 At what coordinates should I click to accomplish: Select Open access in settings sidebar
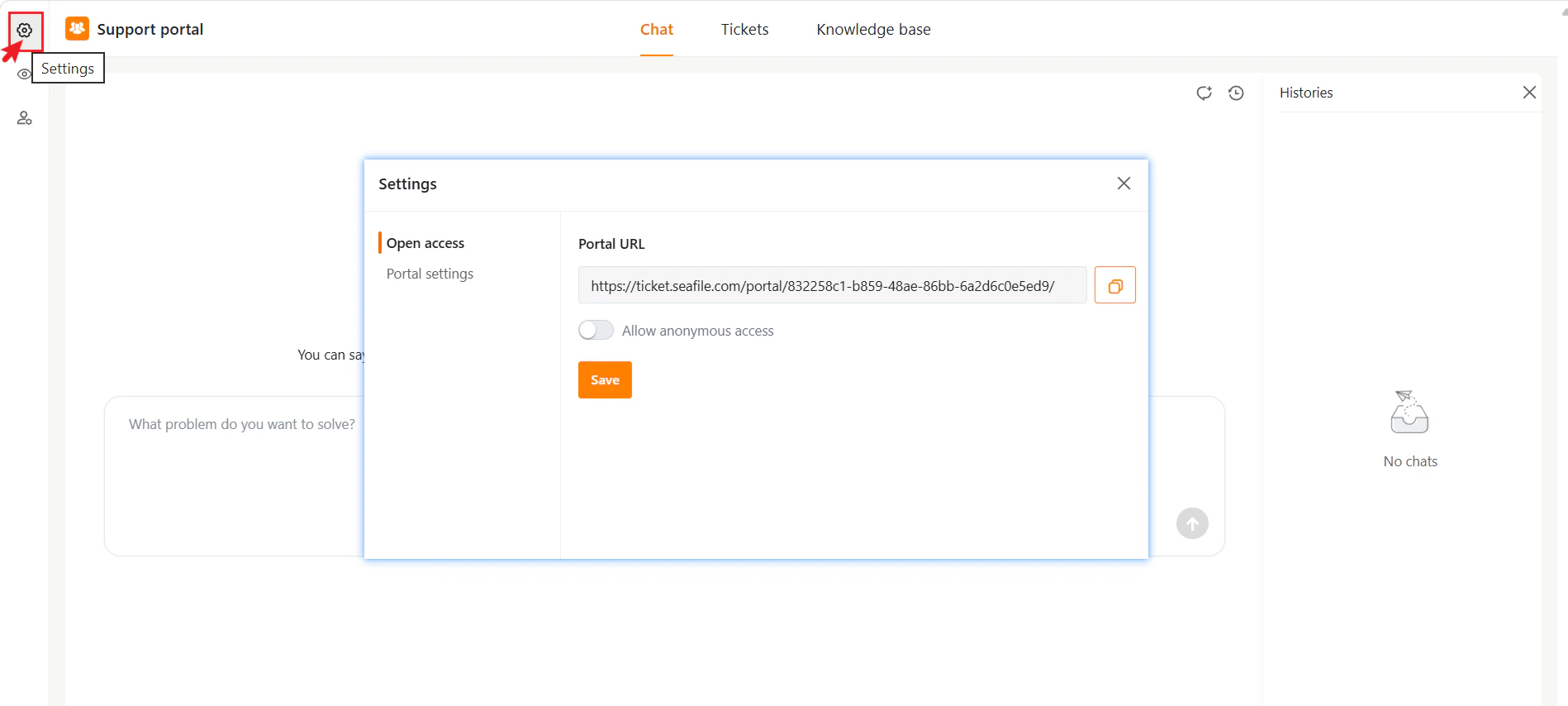coord(425,243)
